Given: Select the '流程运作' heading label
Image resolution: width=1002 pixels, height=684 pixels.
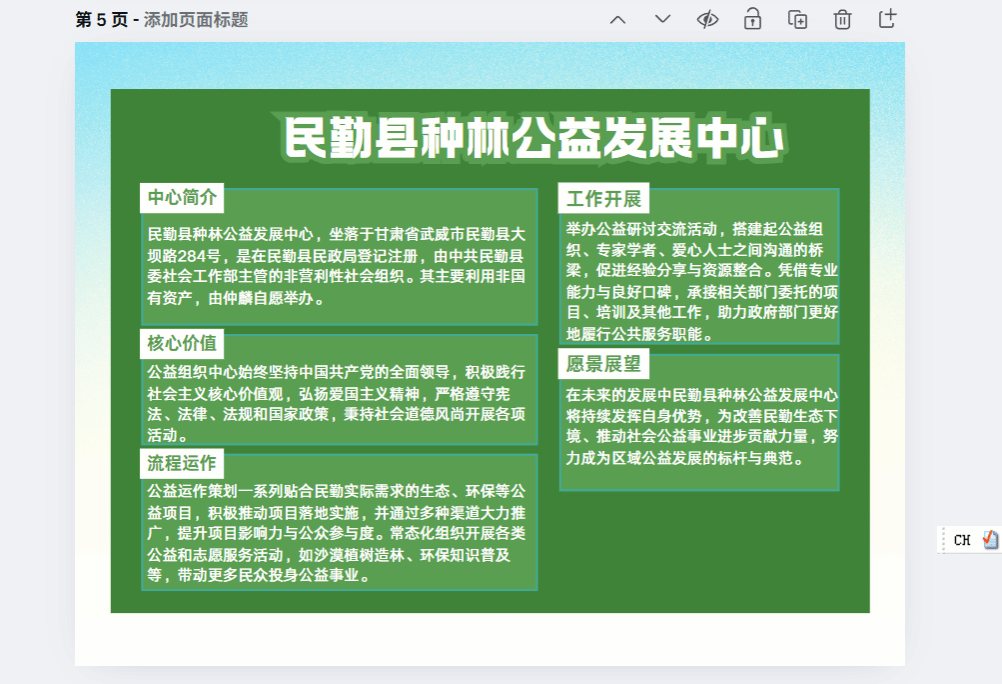Looking at the screenshot, I should coord(182,464).
